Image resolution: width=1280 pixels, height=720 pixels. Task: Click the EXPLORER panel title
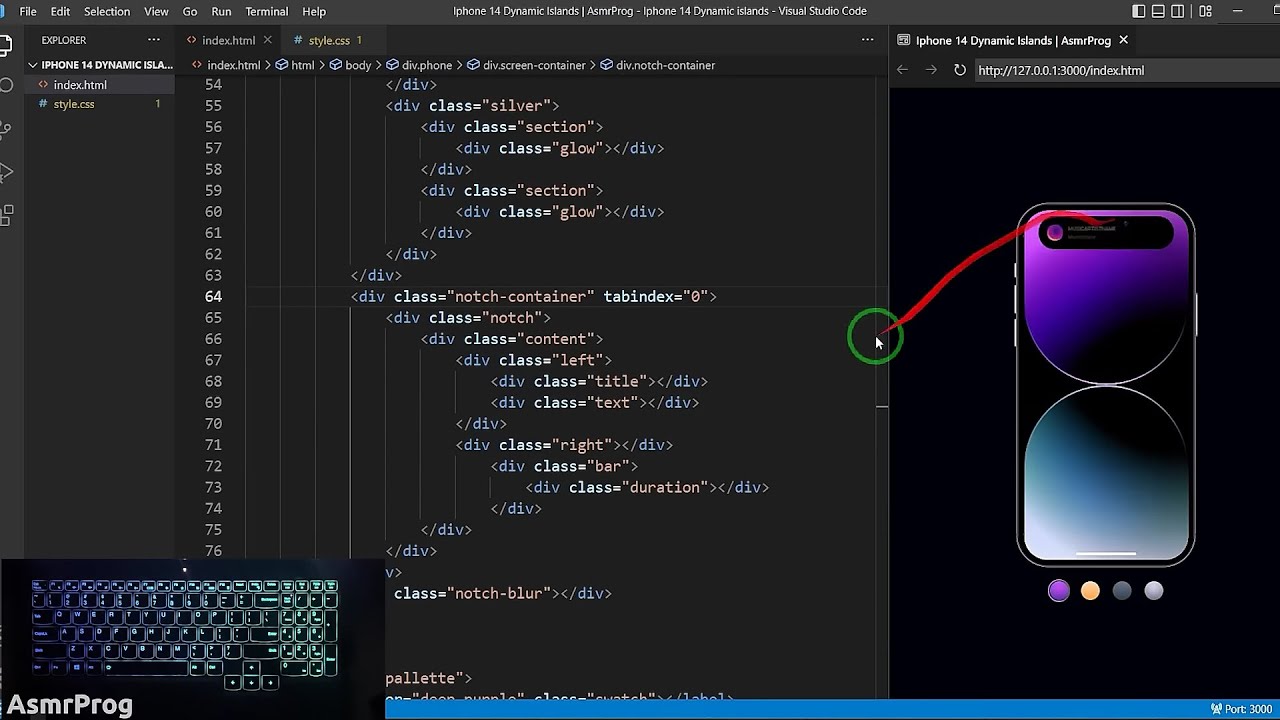[64, 40]
